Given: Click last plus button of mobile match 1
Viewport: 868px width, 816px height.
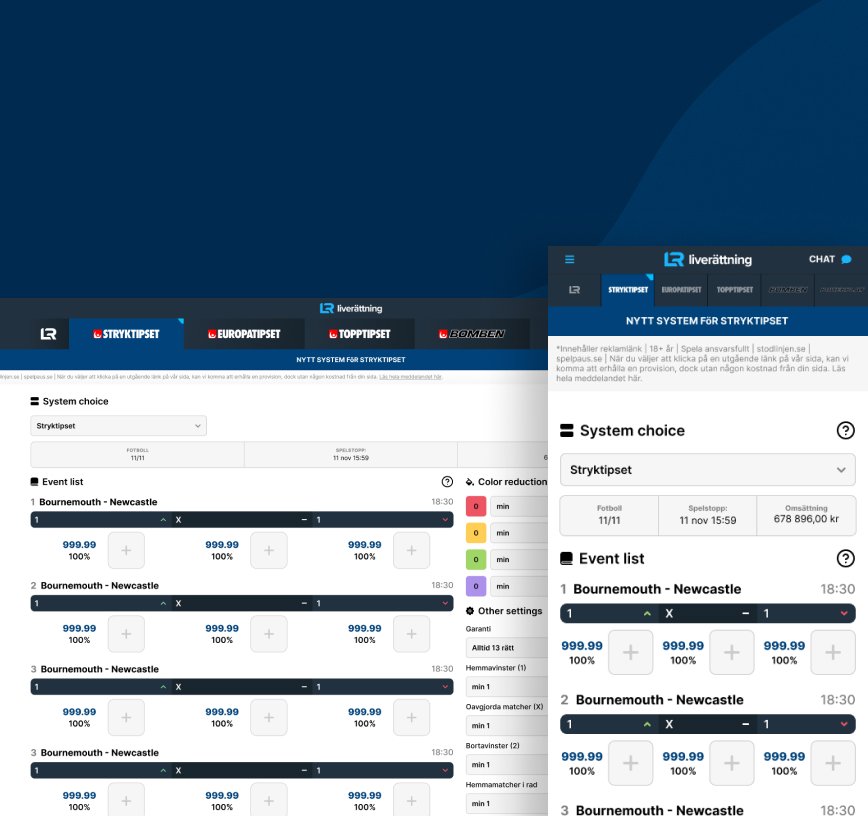Looking at the screenshot, I should coord(833,652).
